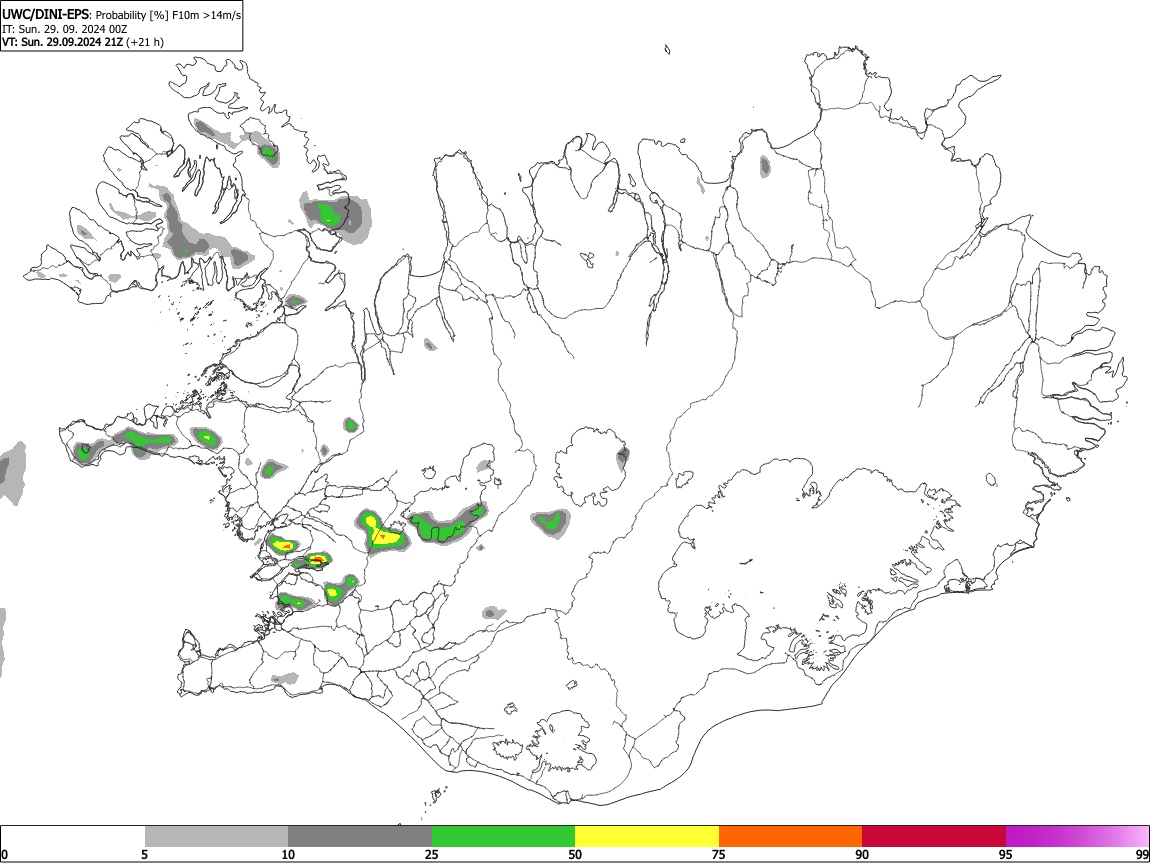Click legend tick label '90'
The width and height of the screenshot is (1150, 863).
862,854
